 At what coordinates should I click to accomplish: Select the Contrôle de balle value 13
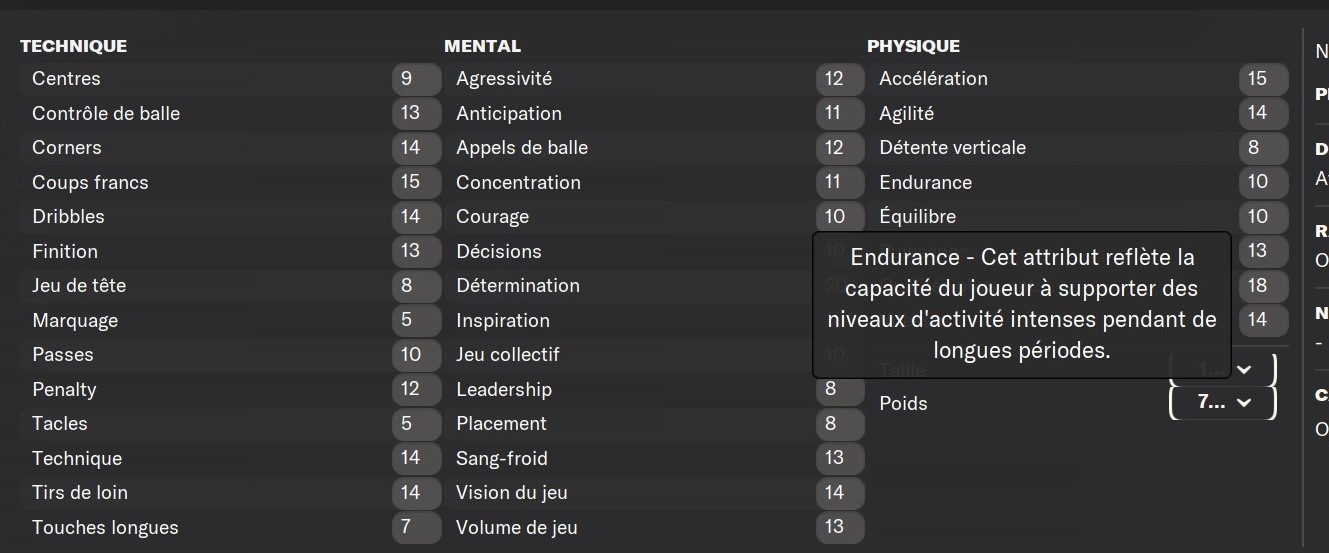pos(417,113)
